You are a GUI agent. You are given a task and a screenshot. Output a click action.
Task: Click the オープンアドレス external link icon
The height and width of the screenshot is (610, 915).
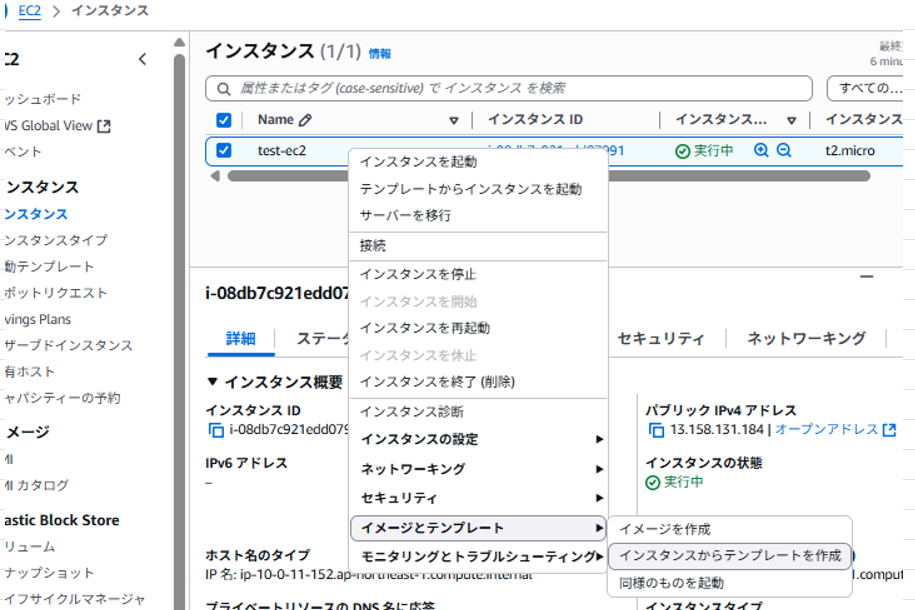click(888, 430)
